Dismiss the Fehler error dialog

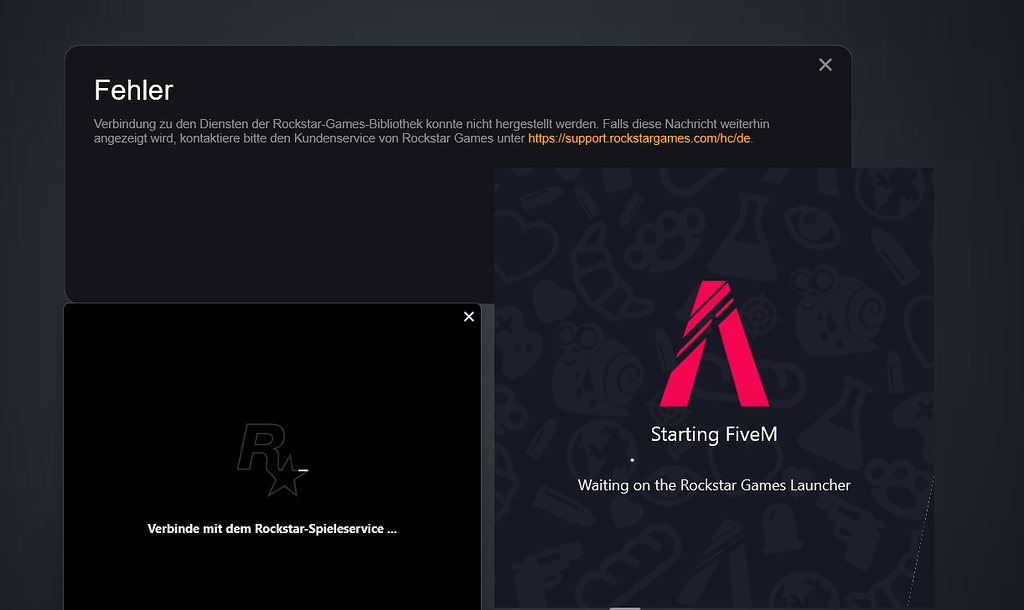pyautogui.click(x=825, y=64)
